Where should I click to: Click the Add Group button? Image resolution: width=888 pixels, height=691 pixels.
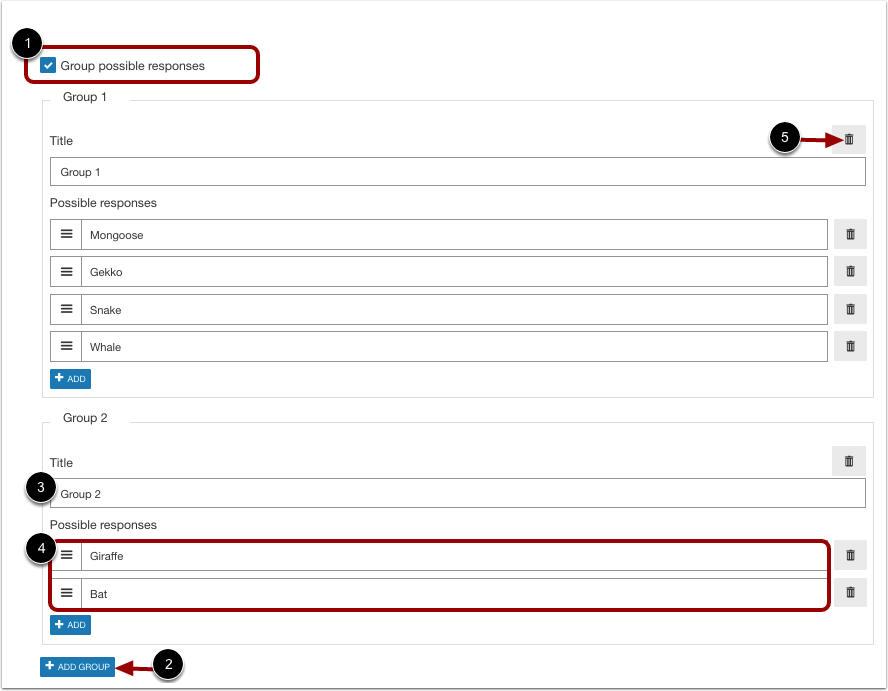(78, 667)
